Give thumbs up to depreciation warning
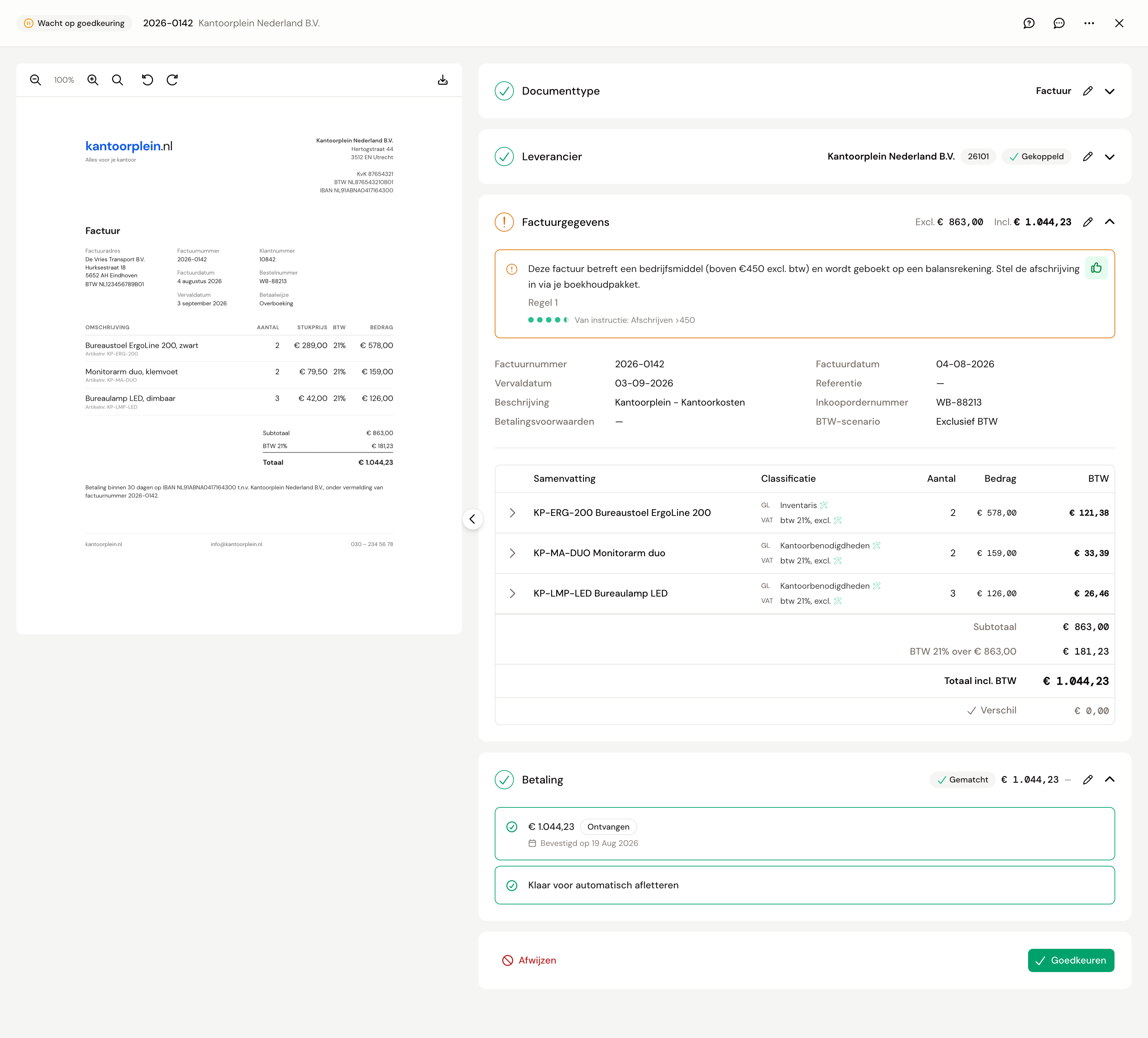Viewport: 1148px width, 1038px height. pos(1096,268)
